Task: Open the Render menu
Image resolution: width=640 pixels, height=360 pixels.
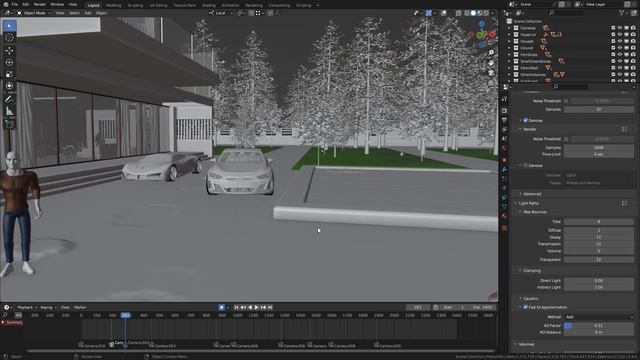Action: point(40,4)
